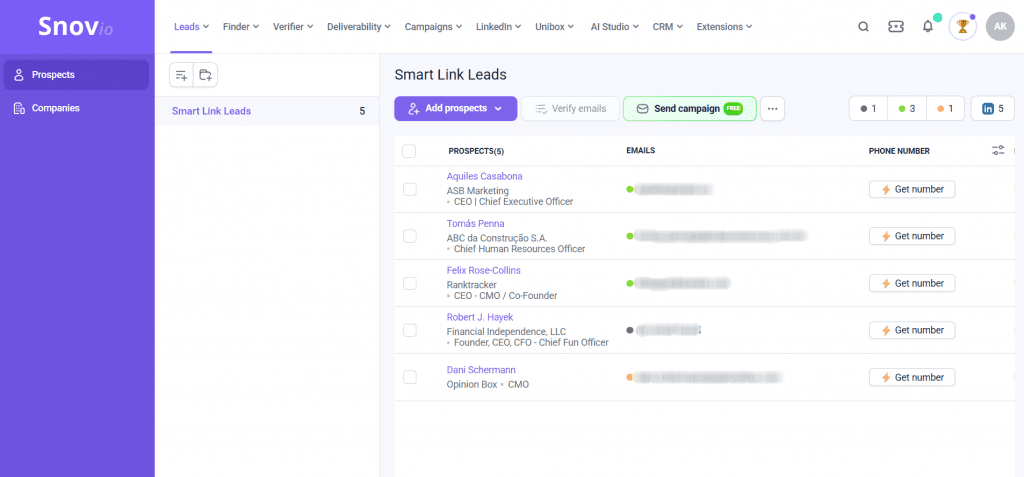
Task: Tick checkbox for Aquiles Casabona
Action: [x=409, y=189]
